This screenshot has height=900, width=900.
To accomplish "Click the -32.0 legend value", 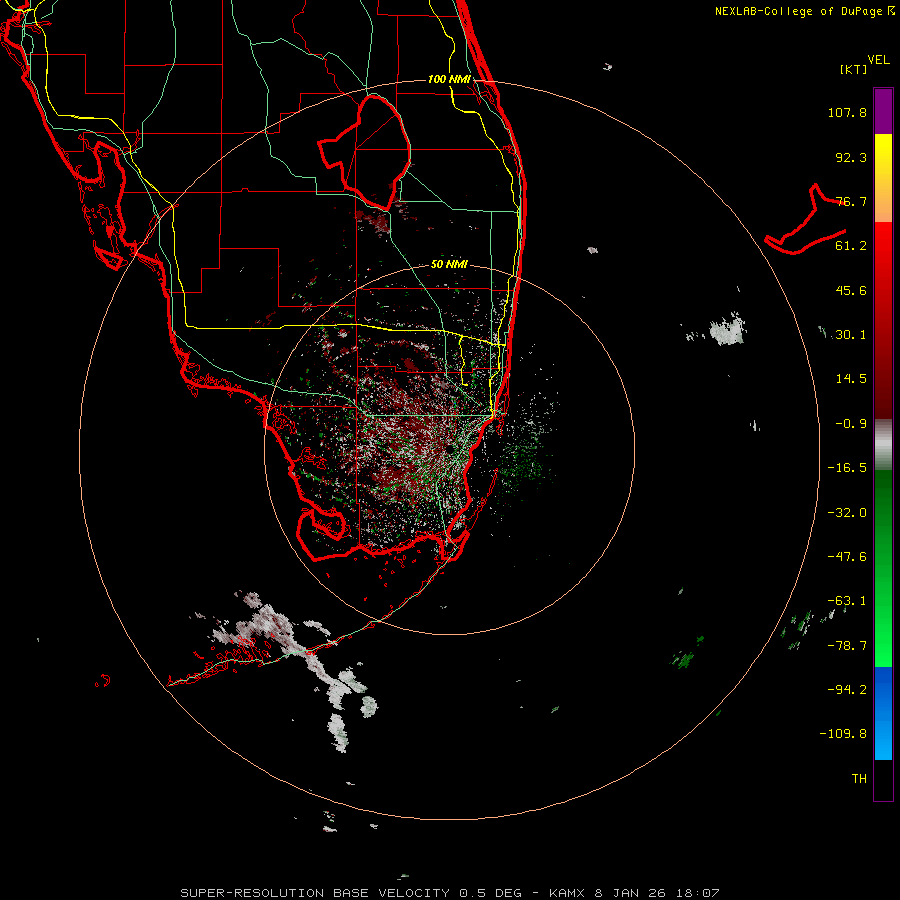I will coord(847,513).
